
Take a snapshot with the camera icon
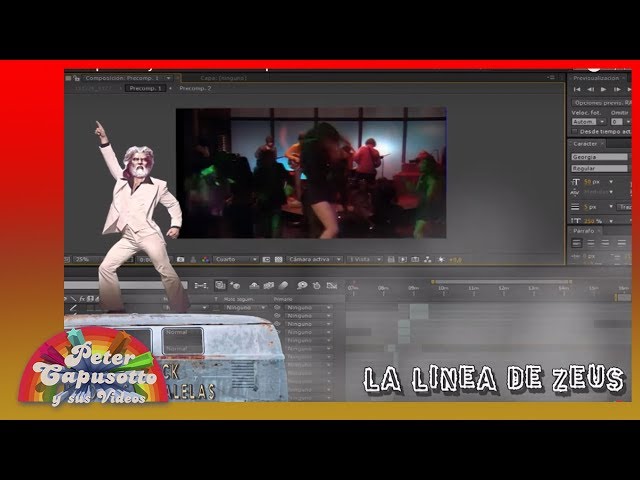tap(180, 260)
